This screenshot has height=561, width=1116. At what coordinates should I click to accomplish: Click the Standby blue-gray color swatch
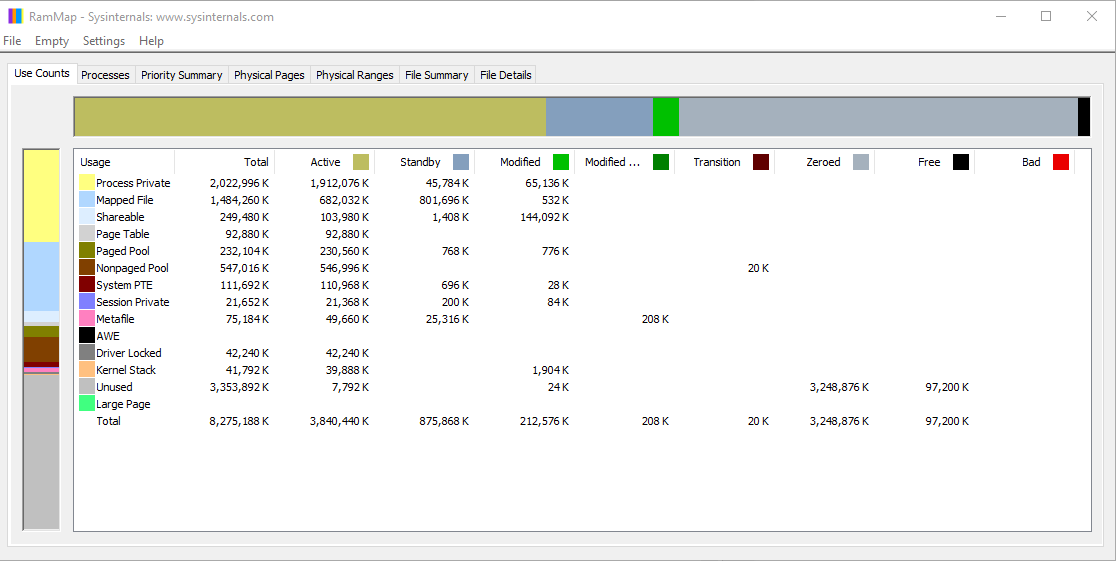click(461, 162)
